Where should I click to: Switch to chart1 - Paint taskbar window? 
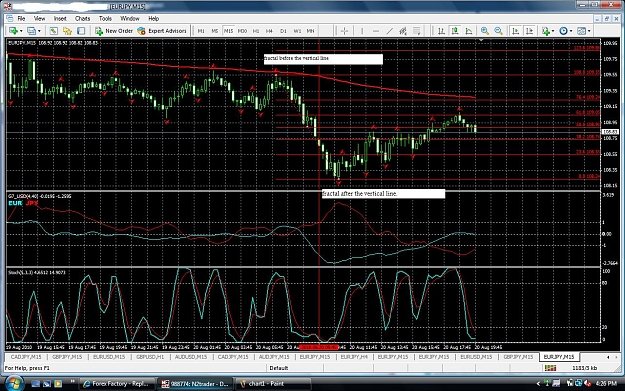click(x=273, y=383)
